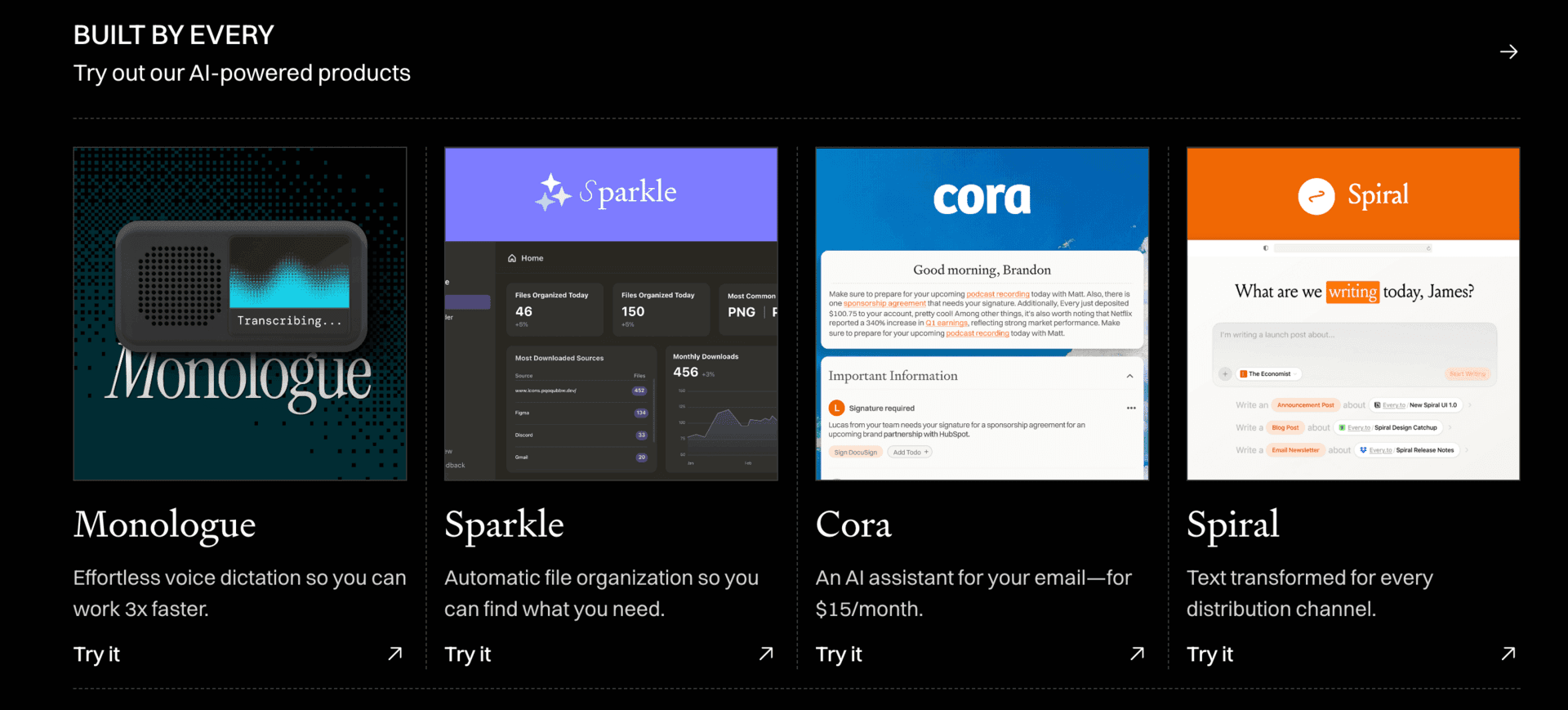
Task: Click Try it under Spiral
Action: pos(1209,654)
